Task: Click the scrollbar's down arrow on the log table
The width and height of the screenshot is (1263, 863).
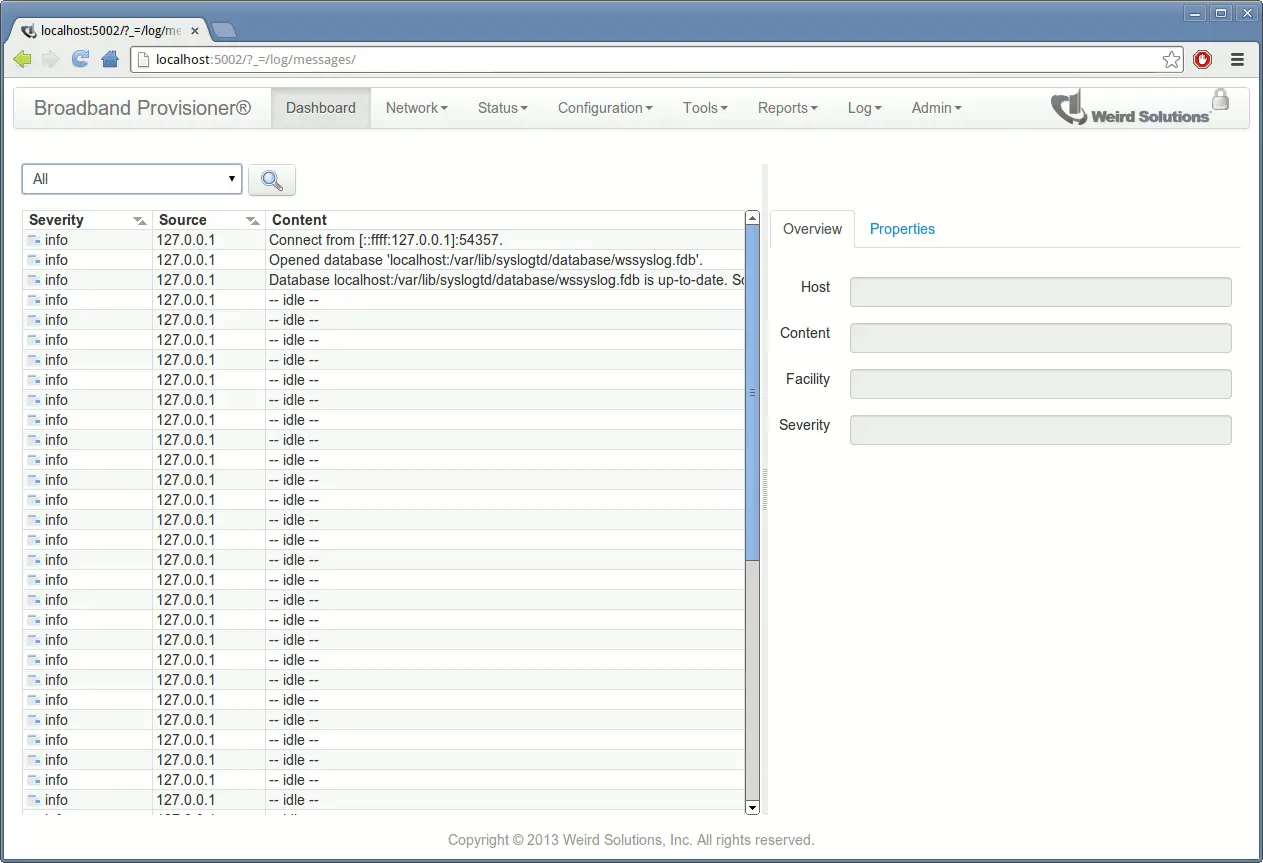Action: click(752, 807)
